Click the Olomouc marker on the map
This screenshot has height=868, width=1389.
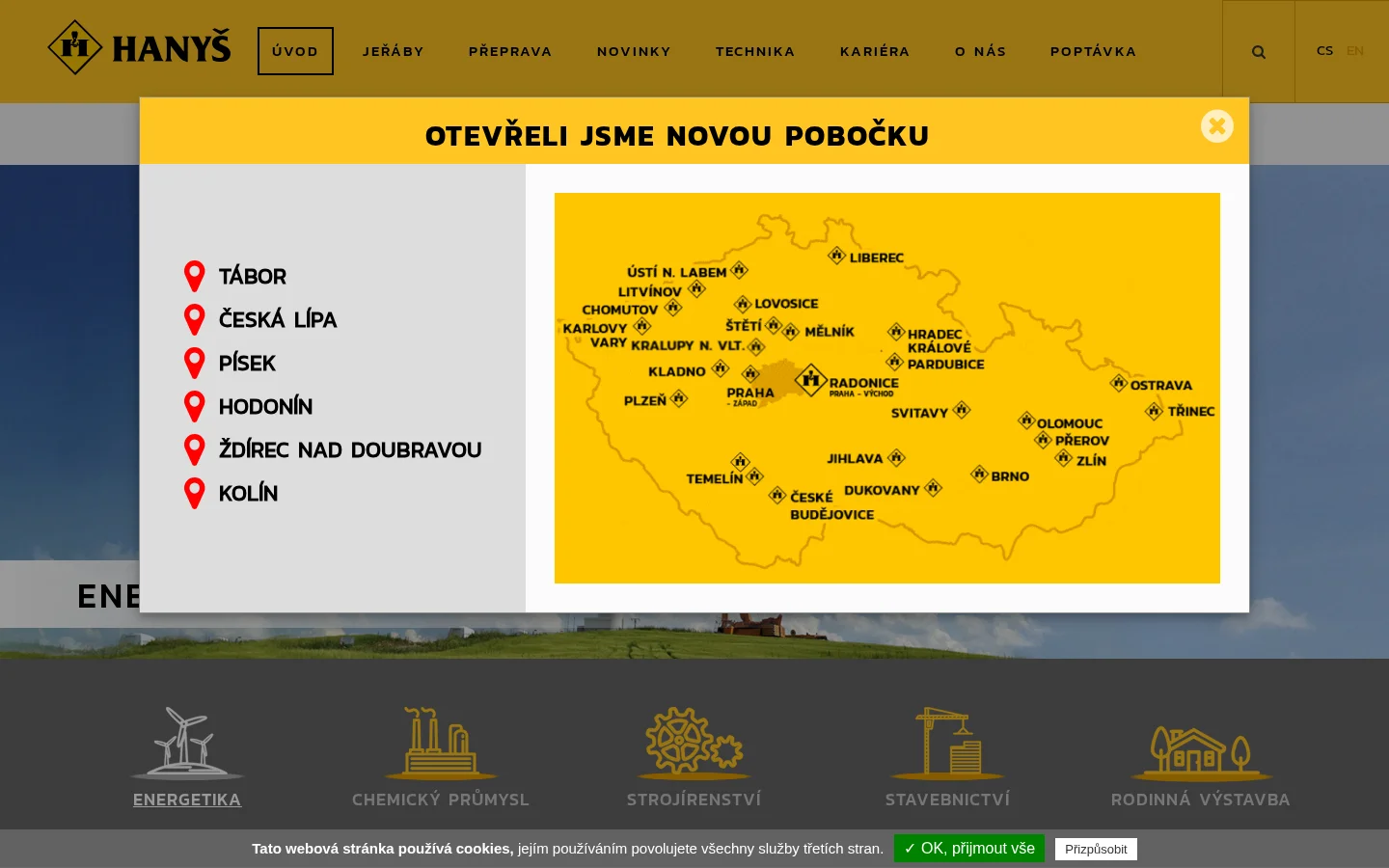click(1027, 420)
